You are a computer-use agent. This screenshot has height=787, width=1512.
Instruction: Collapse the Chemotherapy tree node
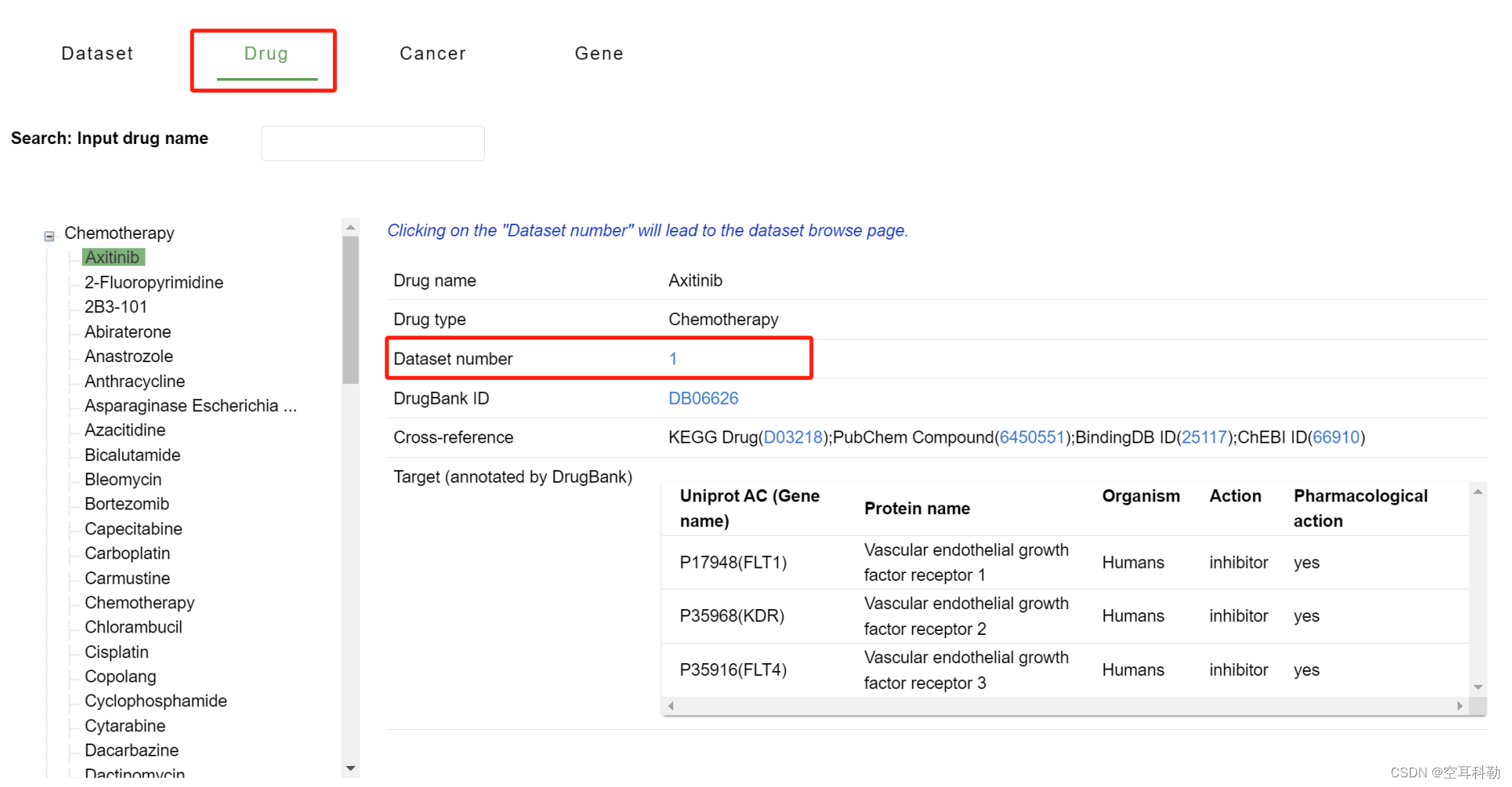click(49, 236)
